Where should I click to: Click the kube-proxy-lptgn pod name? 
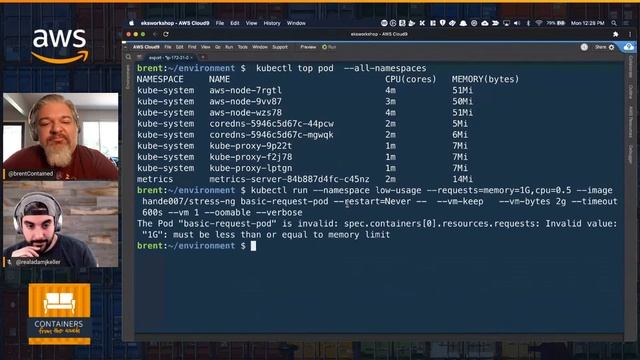click(x=251, y=168)
